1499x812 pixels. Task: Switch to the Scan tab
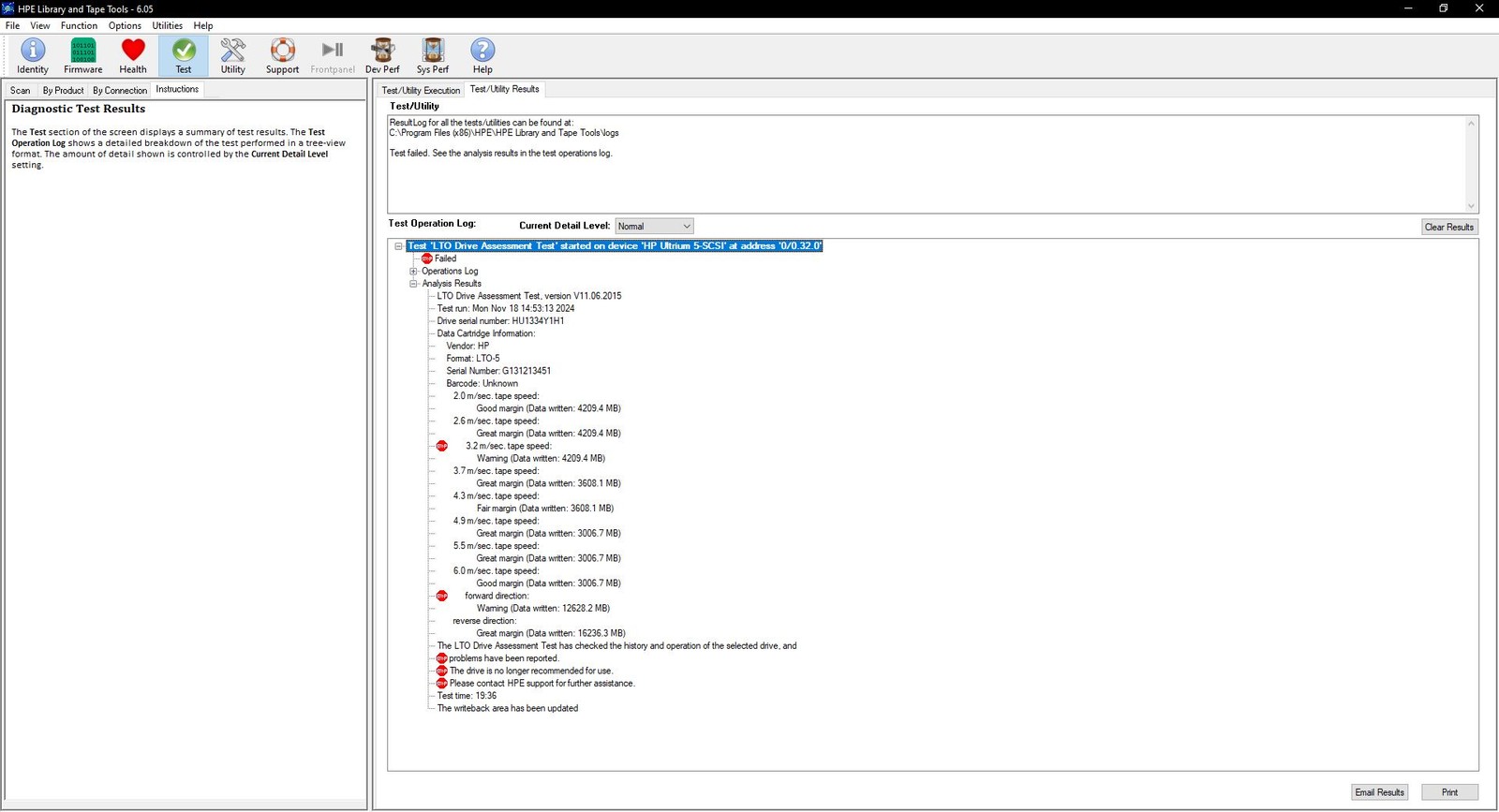tap(21, 90)
